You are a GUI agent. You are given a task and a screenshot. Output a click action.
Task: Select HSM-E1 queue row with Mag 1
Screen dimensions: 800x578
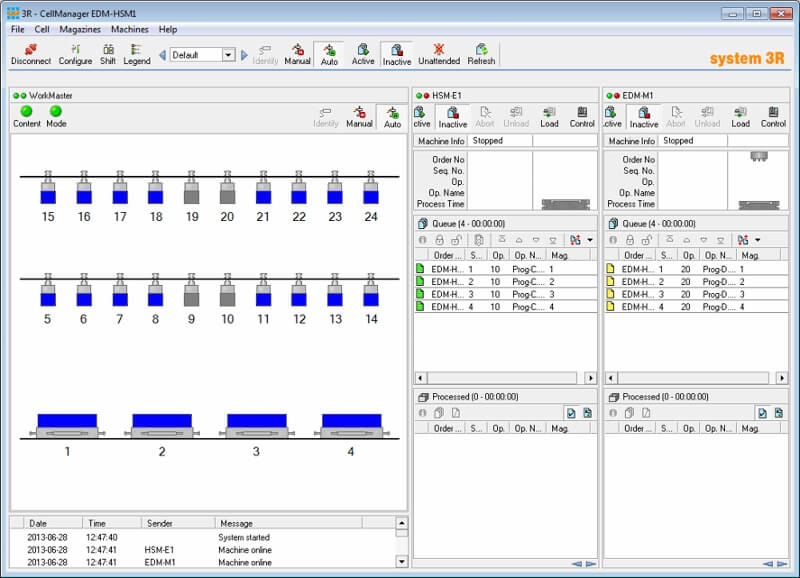[505, 269]
